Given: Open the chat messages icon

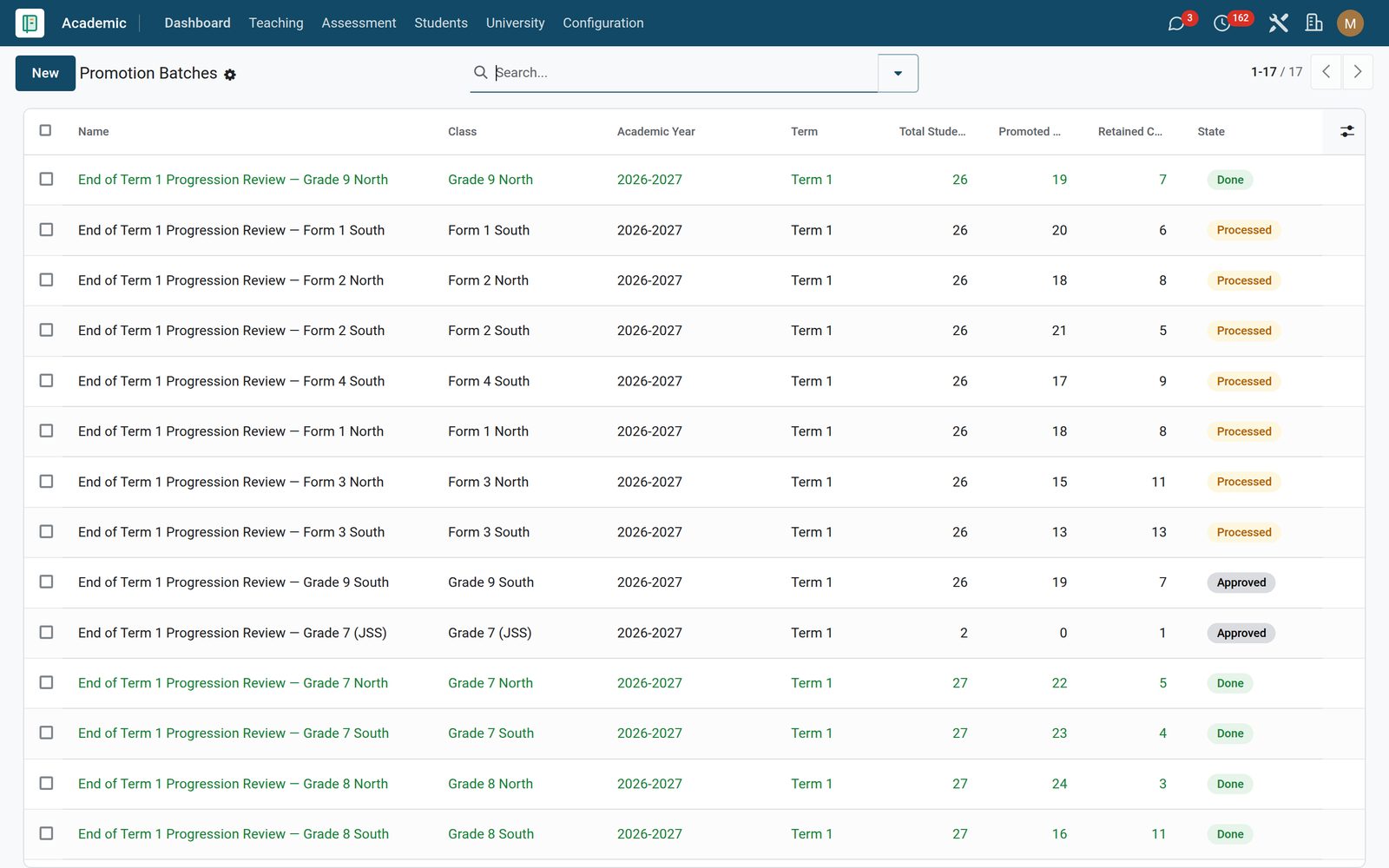Looking at the screenshot, I should pos(1176,23).
